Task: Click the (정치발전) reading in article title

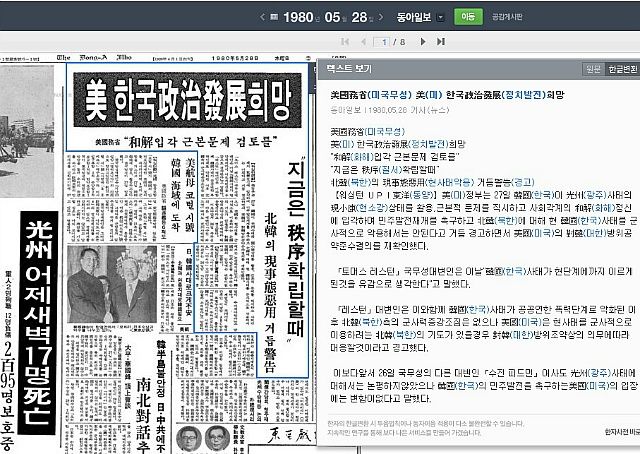Action: 523,95
